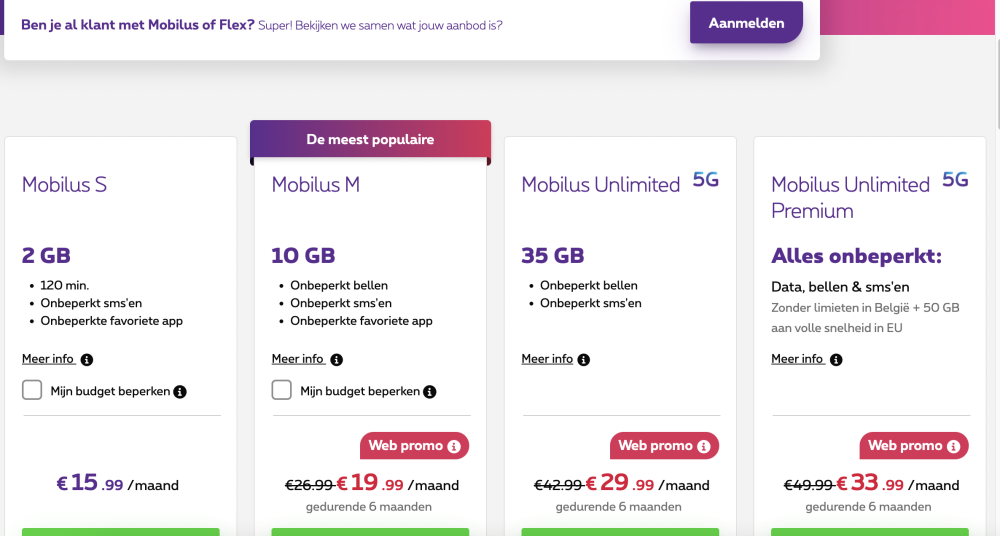Click budget info icon in Mobilus S card
Image resolution: width=1000 pixels, height=536 pixels.
point(180,392)
